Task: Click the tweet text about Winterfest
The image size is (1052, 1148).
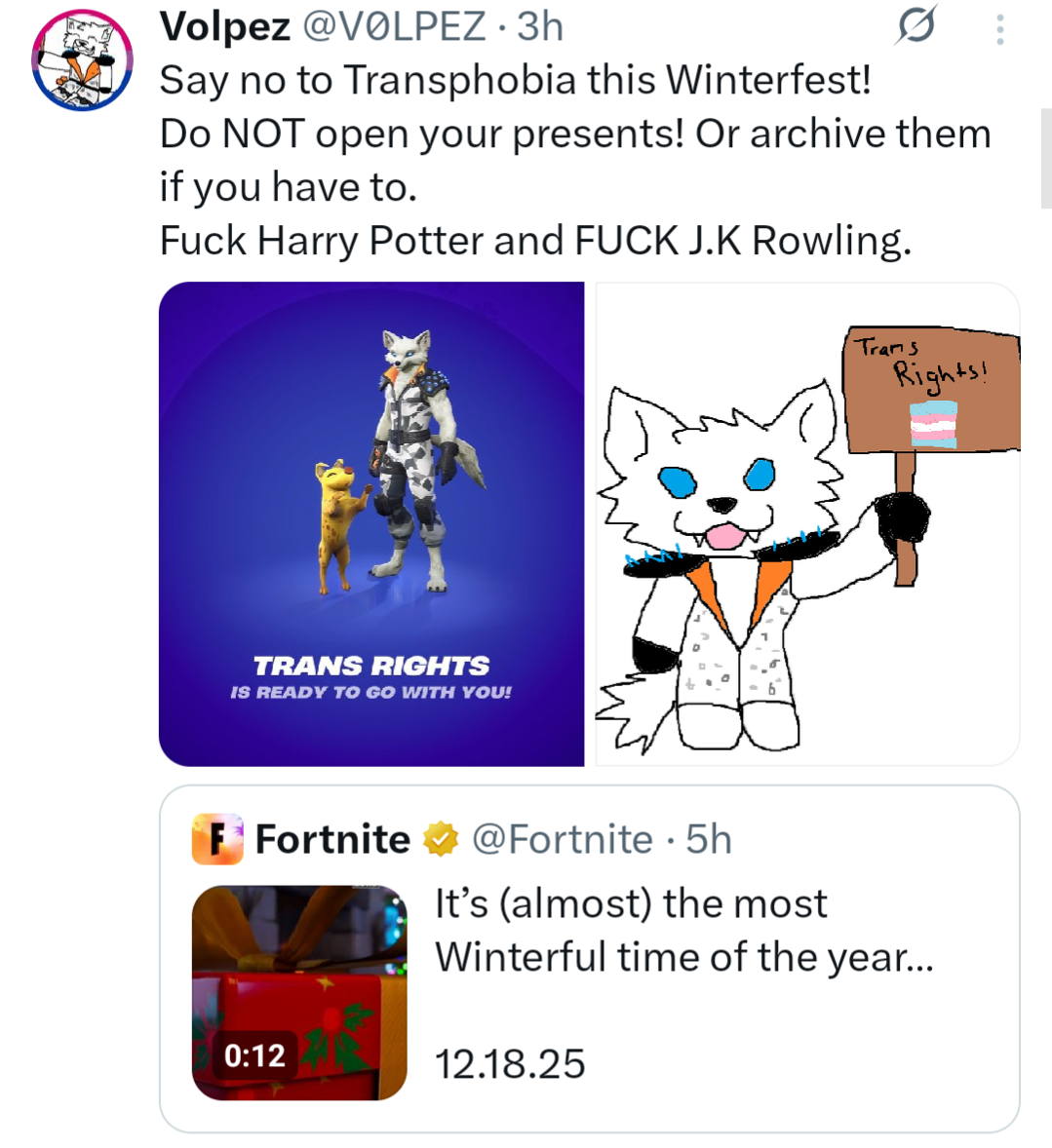Action: pos(575,160)
